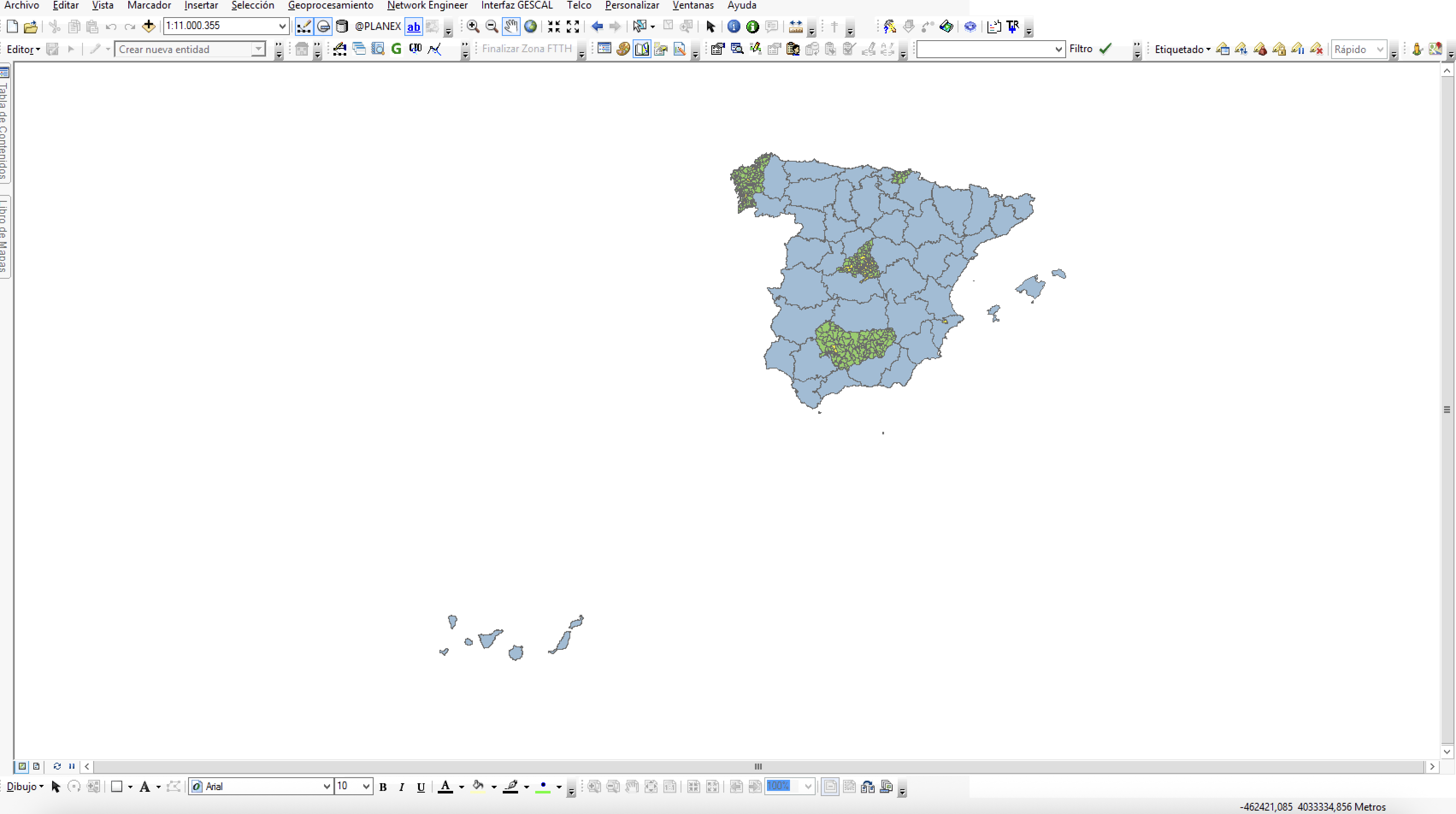The width and height of the screenshot is (1456, 814).
Task: Open the Editor dropdown menu
Action: tap(23, 49)
